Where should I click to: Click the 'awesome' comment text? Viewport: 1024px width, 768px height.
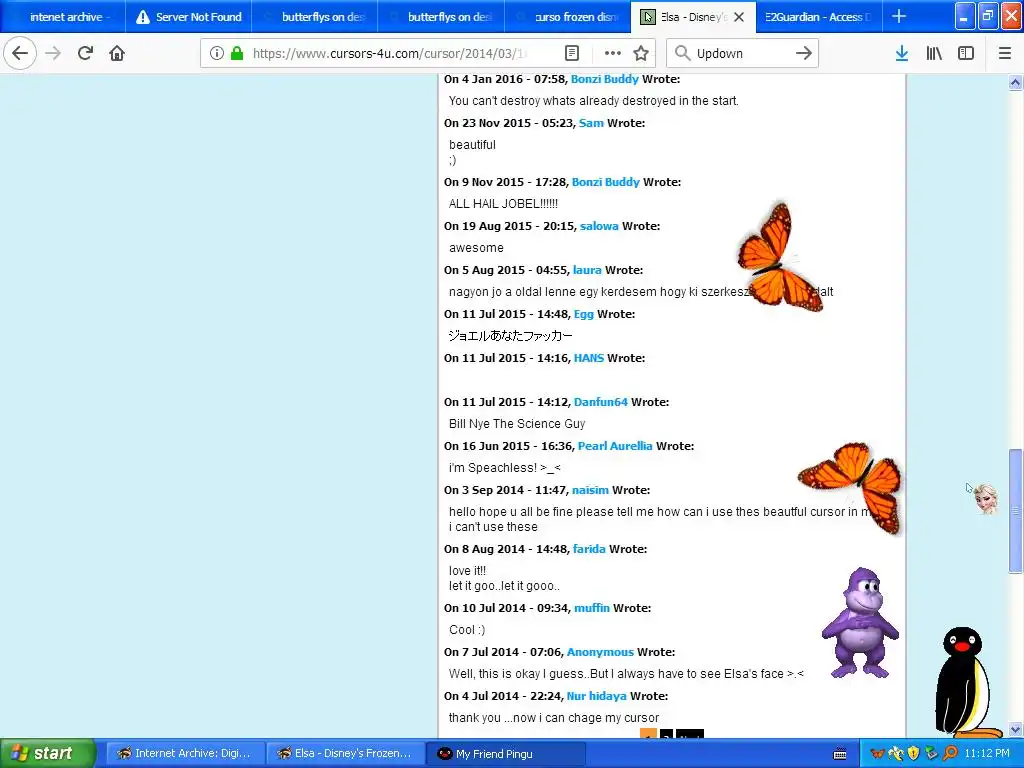pyautogui.click(x=476, y=248)
